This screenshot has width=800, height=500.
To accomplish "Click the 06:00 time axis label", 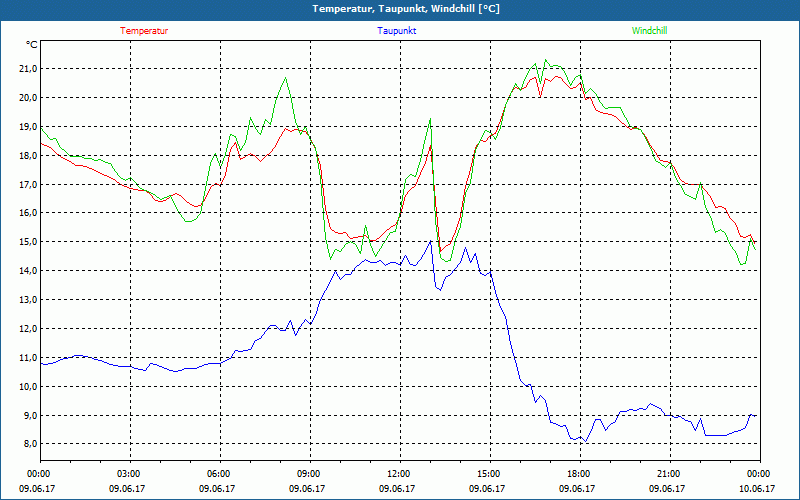I will tap(220, 474).
